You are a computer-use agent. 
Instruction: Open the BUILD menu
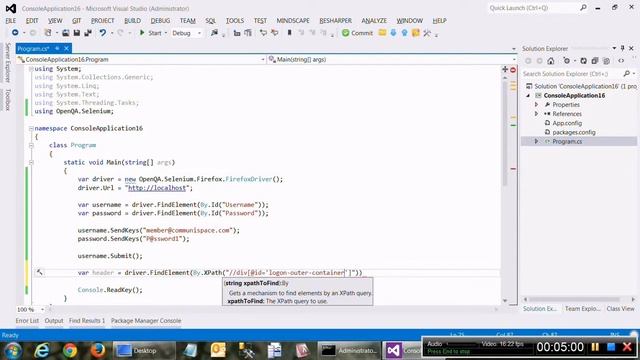[132, 20]
